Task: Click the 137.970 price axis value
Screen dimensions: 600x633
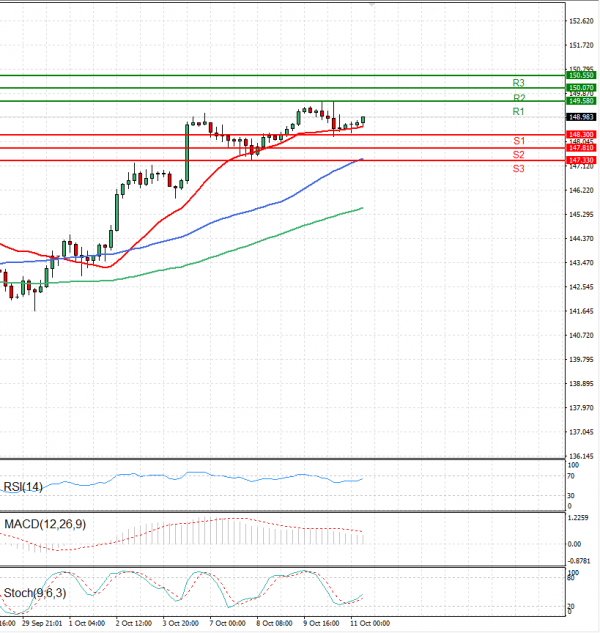Action: click(581, 408)
